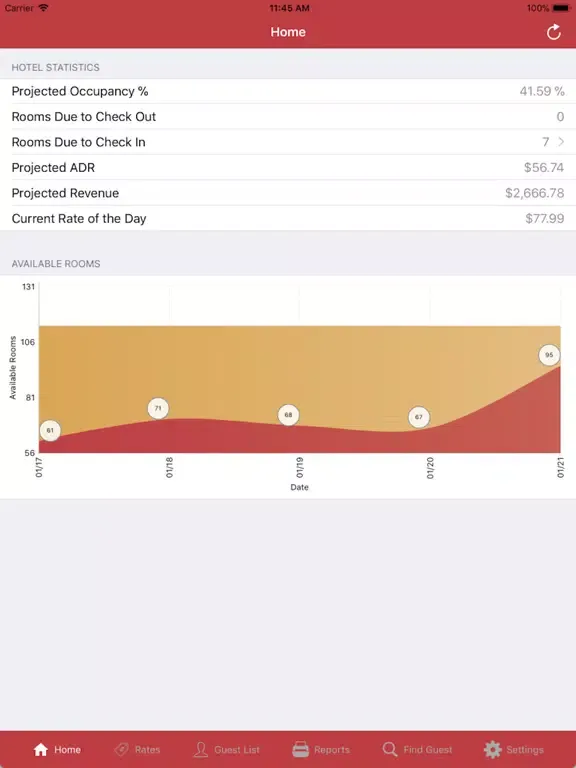Tap the refresh icon in header
This screenshot has width=576, height=768.
tap(553, 32)
